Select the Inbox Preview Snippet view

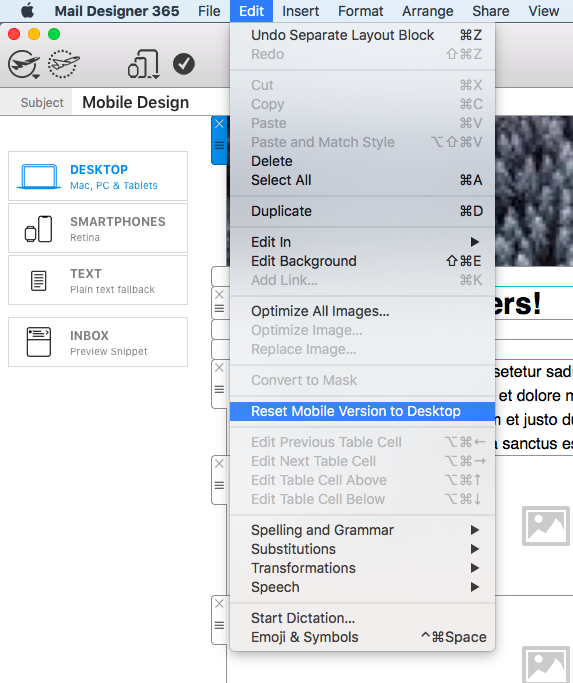pos(98,342)
